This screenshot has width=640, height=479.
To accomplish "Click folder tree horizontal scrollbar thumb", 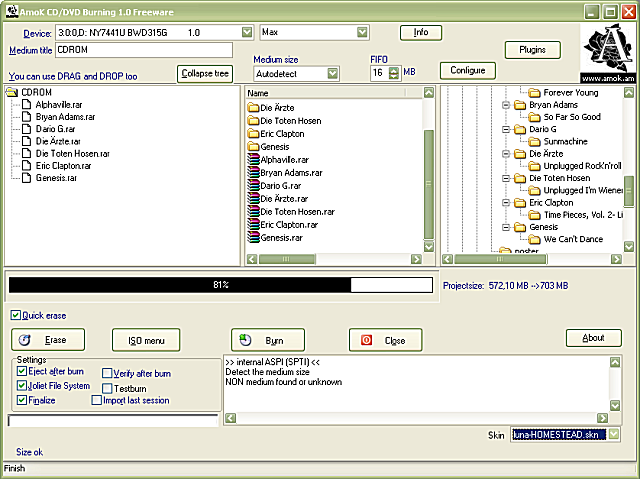I will [x=500, y=259].
